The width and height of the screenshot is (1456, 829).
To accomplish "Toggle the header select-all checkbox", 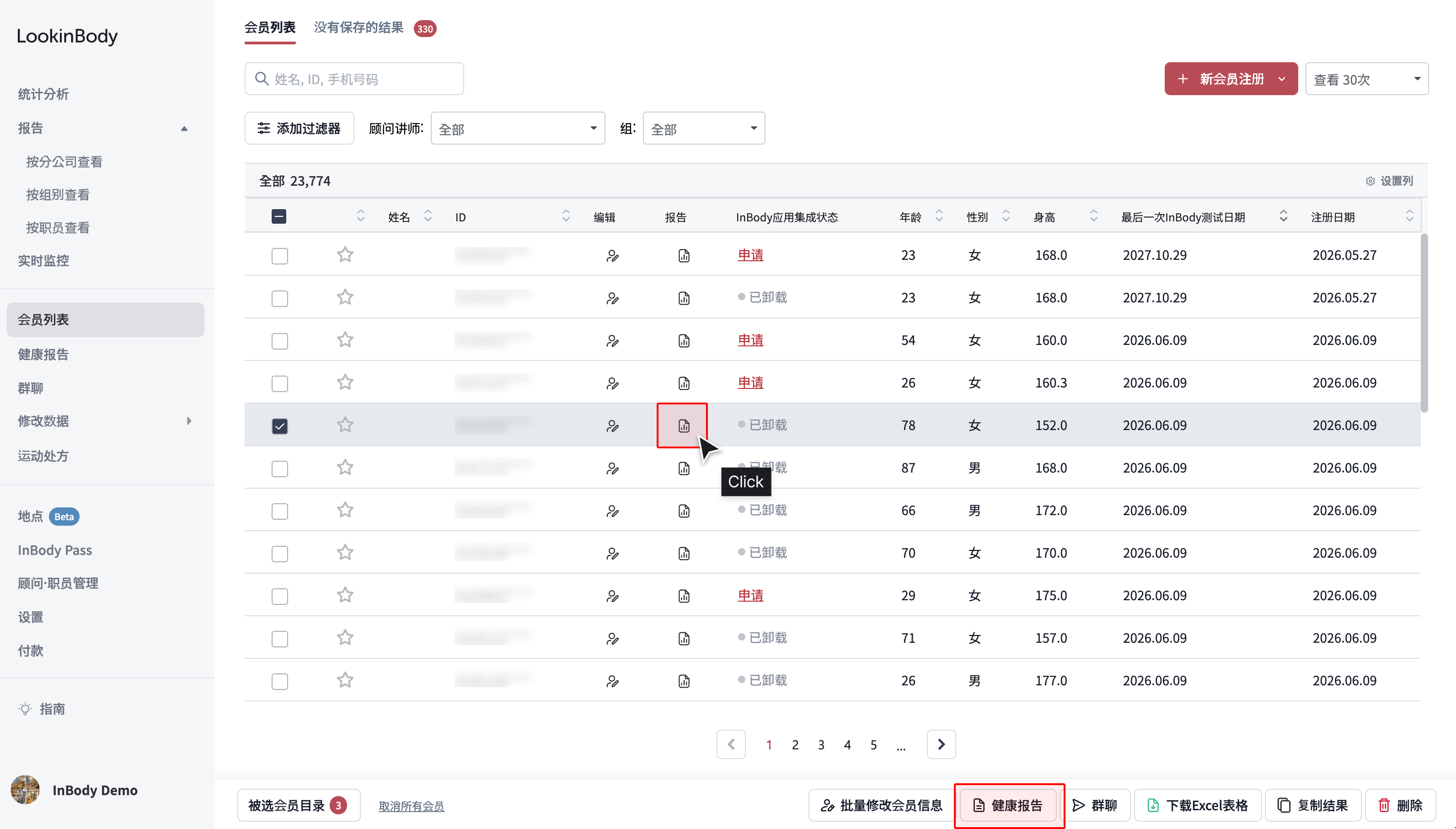I will click(x=279, y=216).
